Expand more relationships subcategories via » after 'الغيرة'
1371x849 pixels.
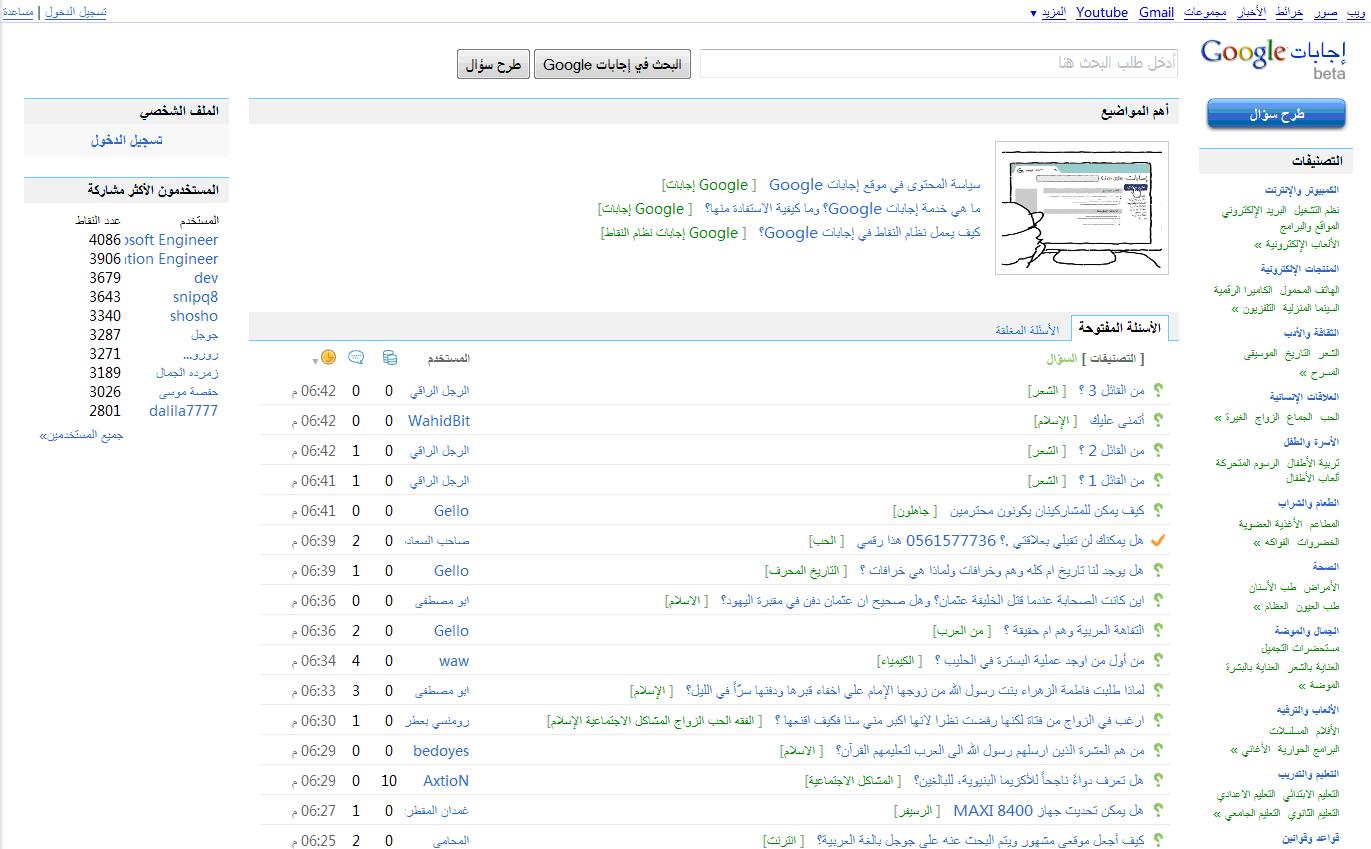pyautogui.click(x=1217, y=417)
